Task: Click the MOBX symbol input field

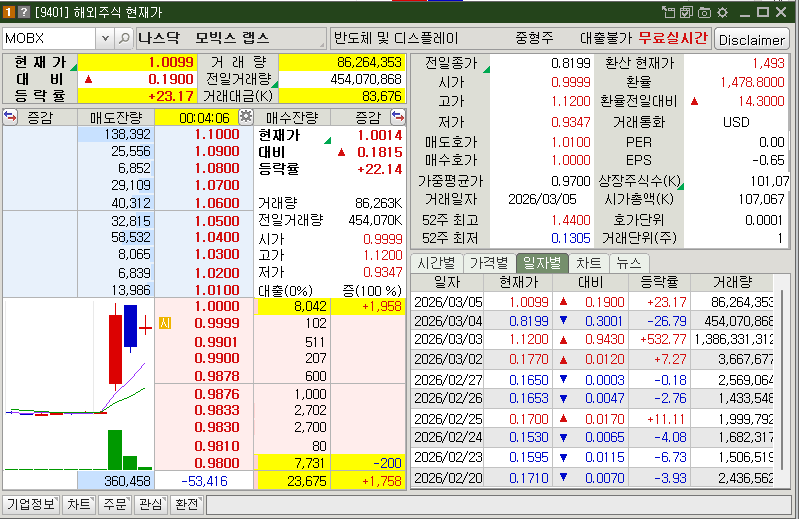Action: pyautogui.click(x=49, y=38)
